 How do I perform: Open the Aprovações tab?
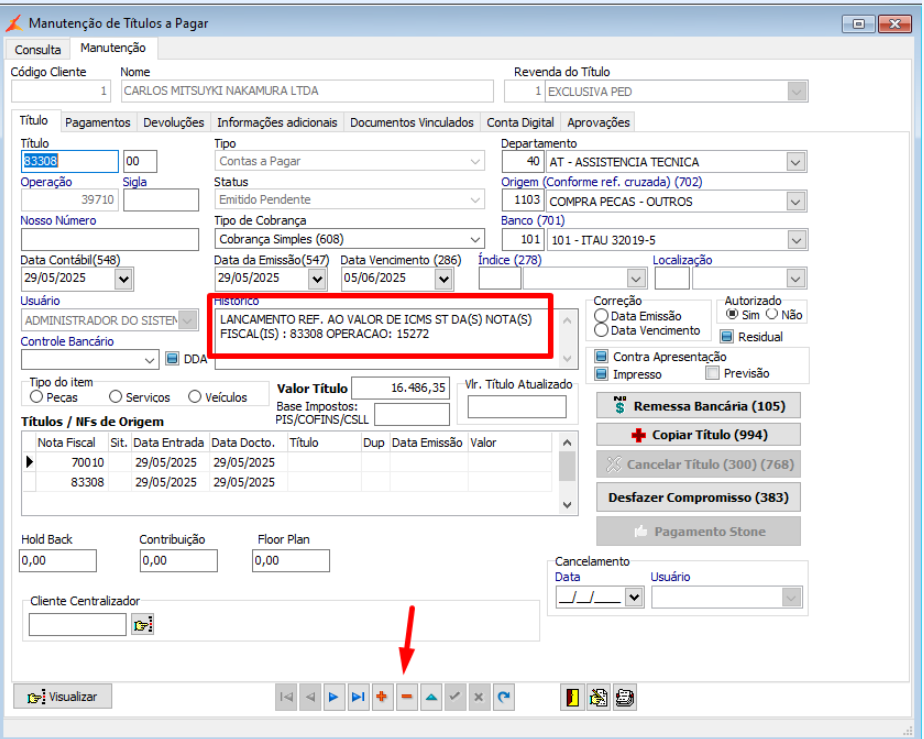click(x=598, y=122)
